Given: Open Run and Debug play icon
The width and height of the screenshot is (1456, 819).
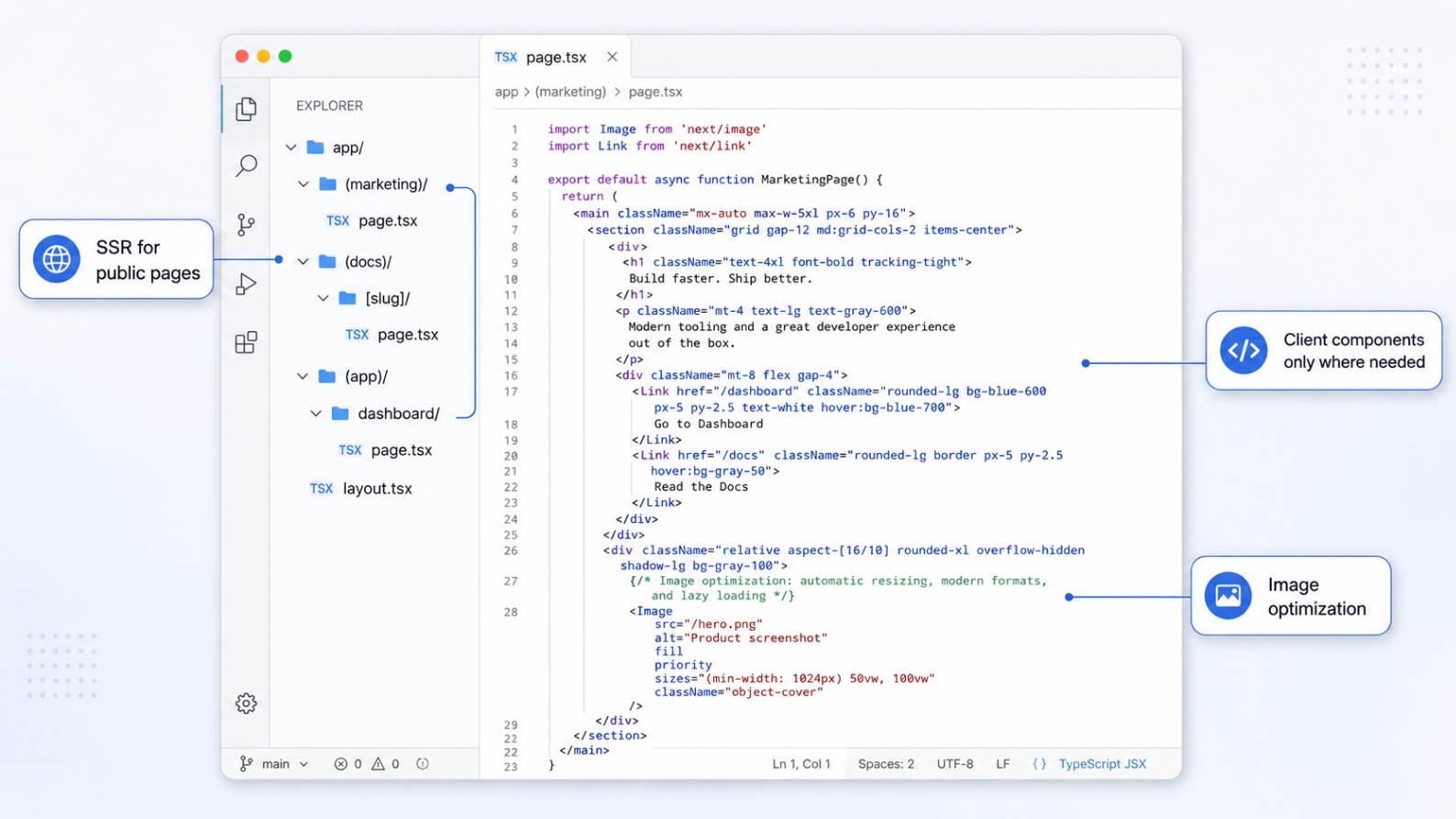Looking at the screenshot, I should tap(246, 284).
